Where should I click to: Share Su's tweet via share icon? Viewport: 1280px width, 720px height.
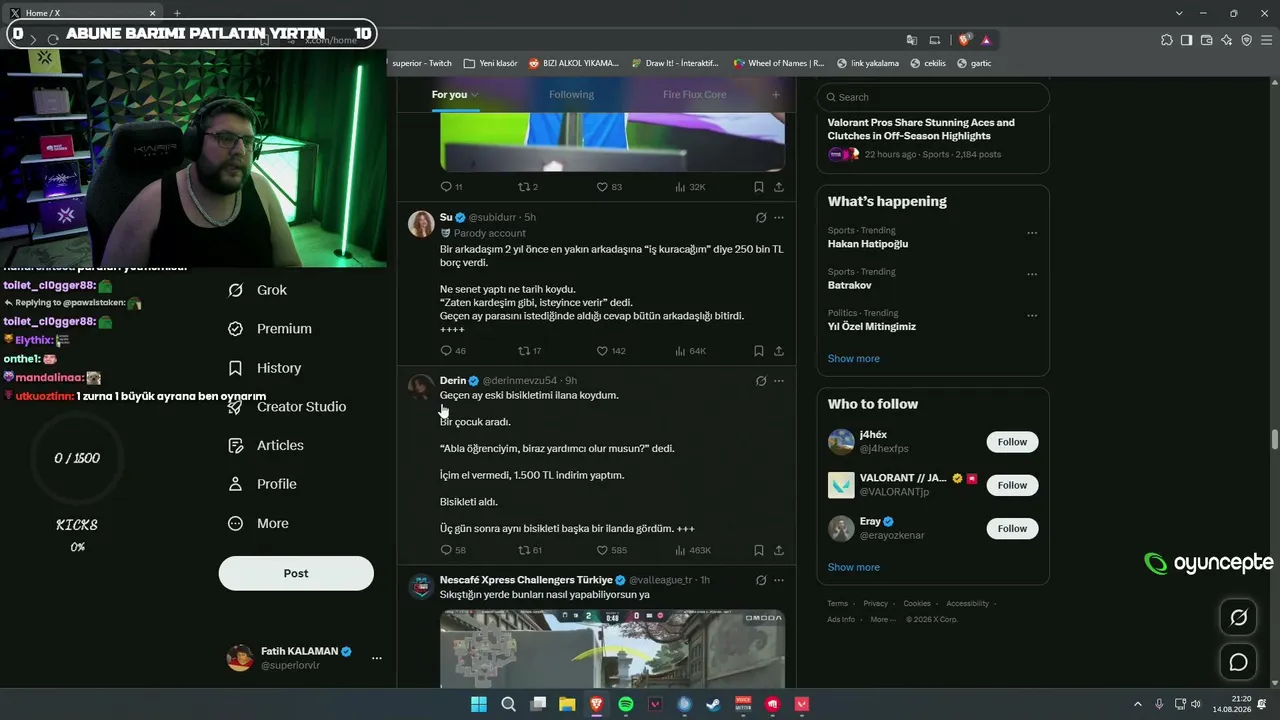point(778,351)
